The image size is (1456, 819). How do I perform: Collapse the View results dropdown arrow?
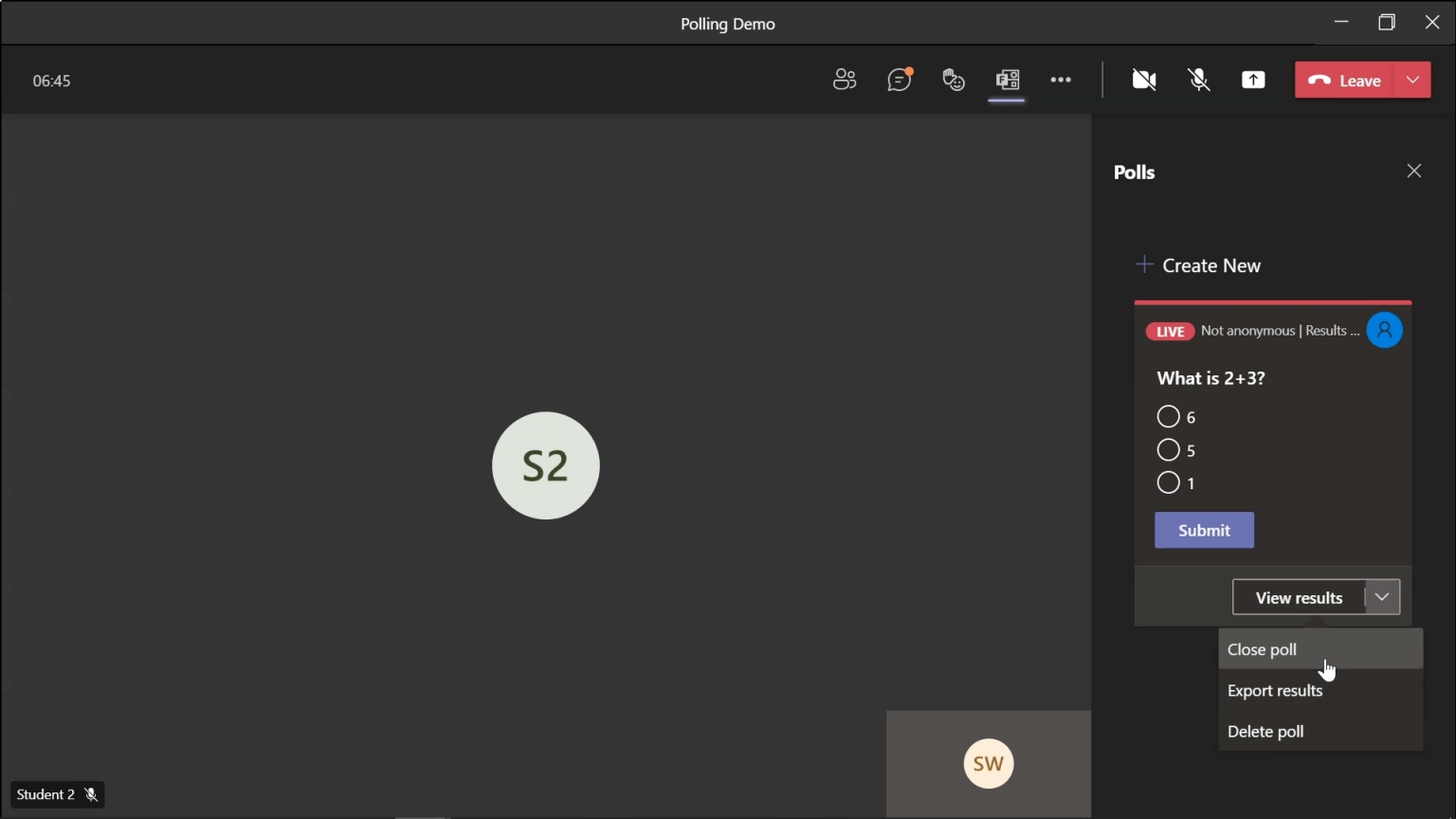tap(1382, 597)
